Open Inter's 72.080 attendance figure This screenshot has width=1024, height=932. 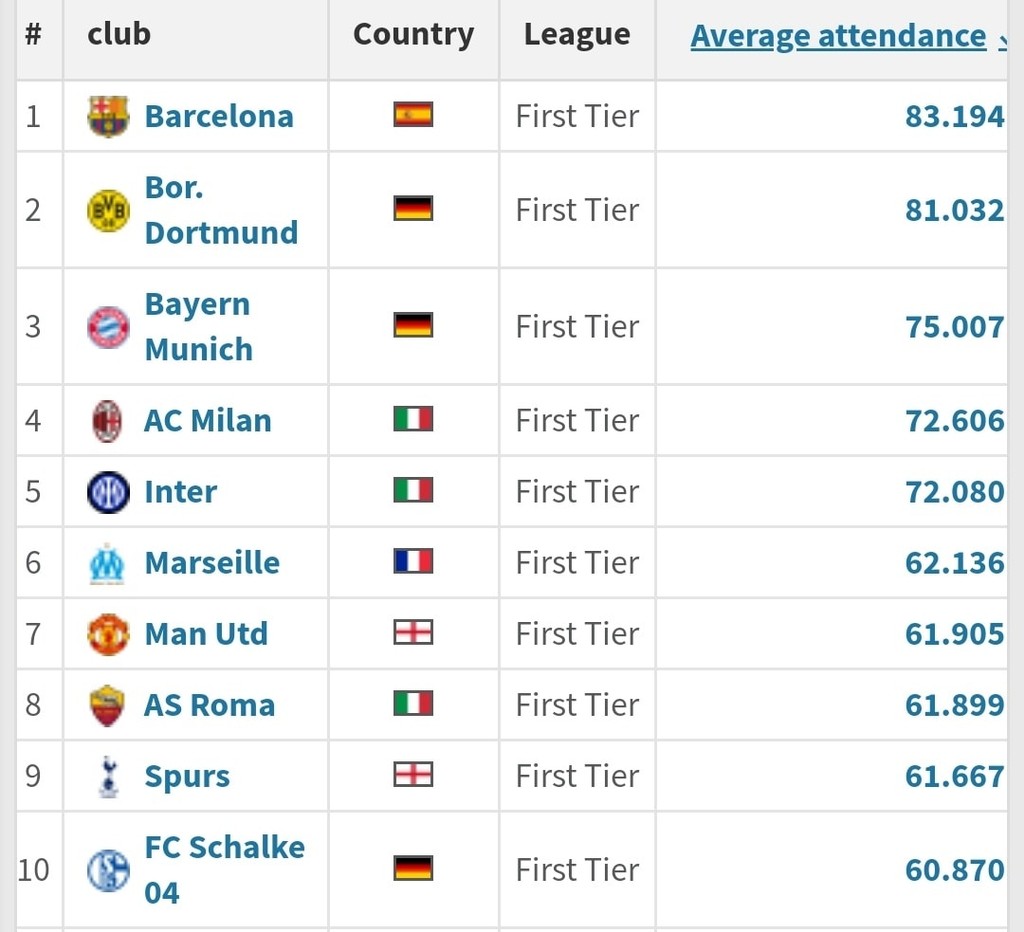point(954,492)
